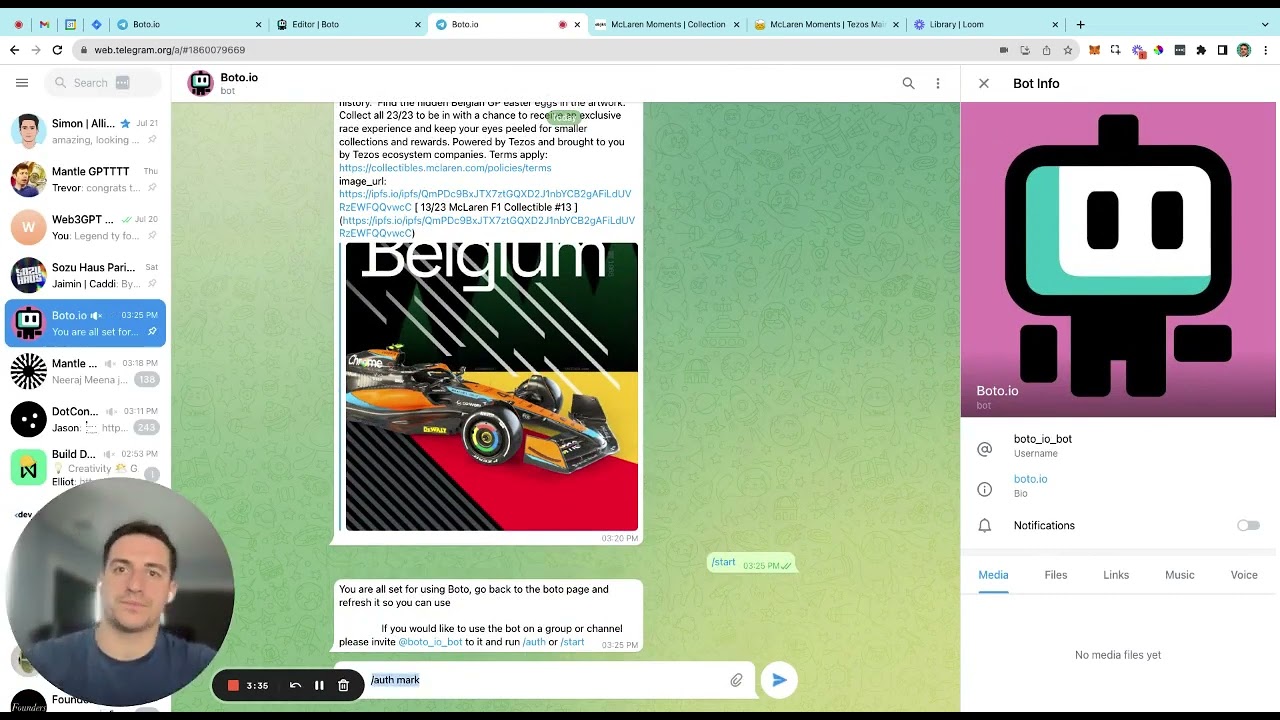Open the pinned Google Calendar tab
The width and height of the screenshot is (1280, 720).
70,24
